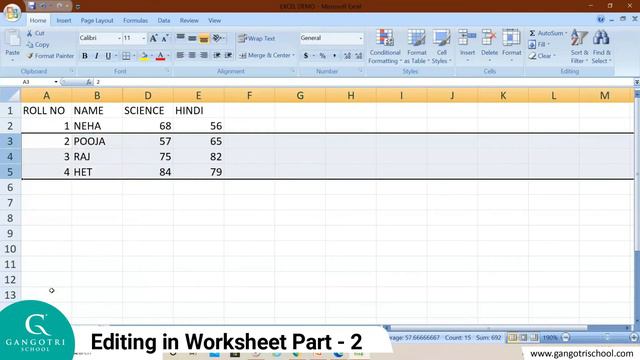
Task: Open the Name Box dropdown arrow
Action: (56, 82)
